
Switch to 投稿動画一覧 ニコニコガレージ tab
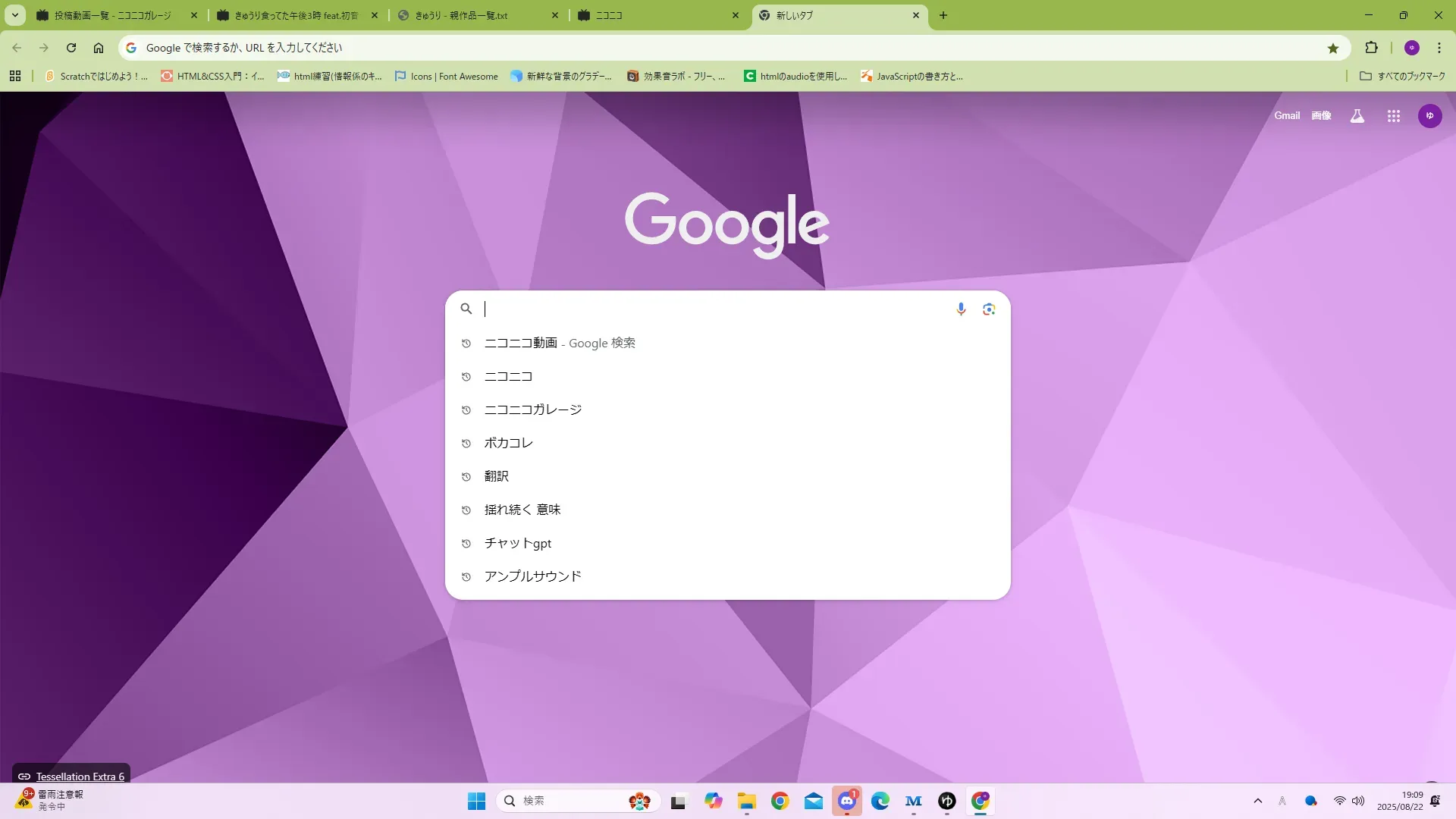point(114,15)
